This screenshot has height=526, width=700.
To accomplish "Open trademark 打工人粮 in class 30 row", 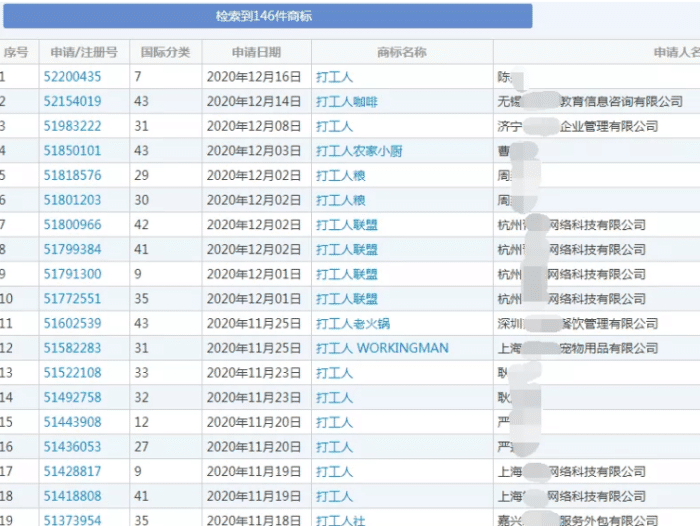I will point(341,200).
